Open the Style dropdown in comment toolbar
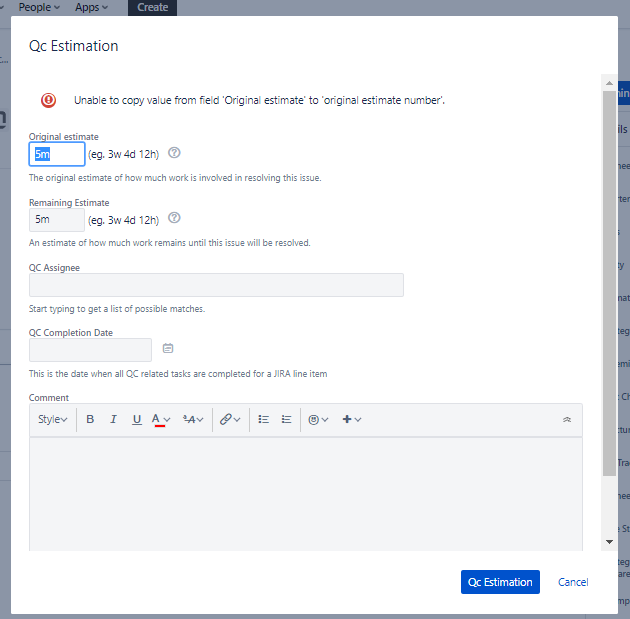The height and width of the screenshot is (619, 630). [x=53, y=419]
